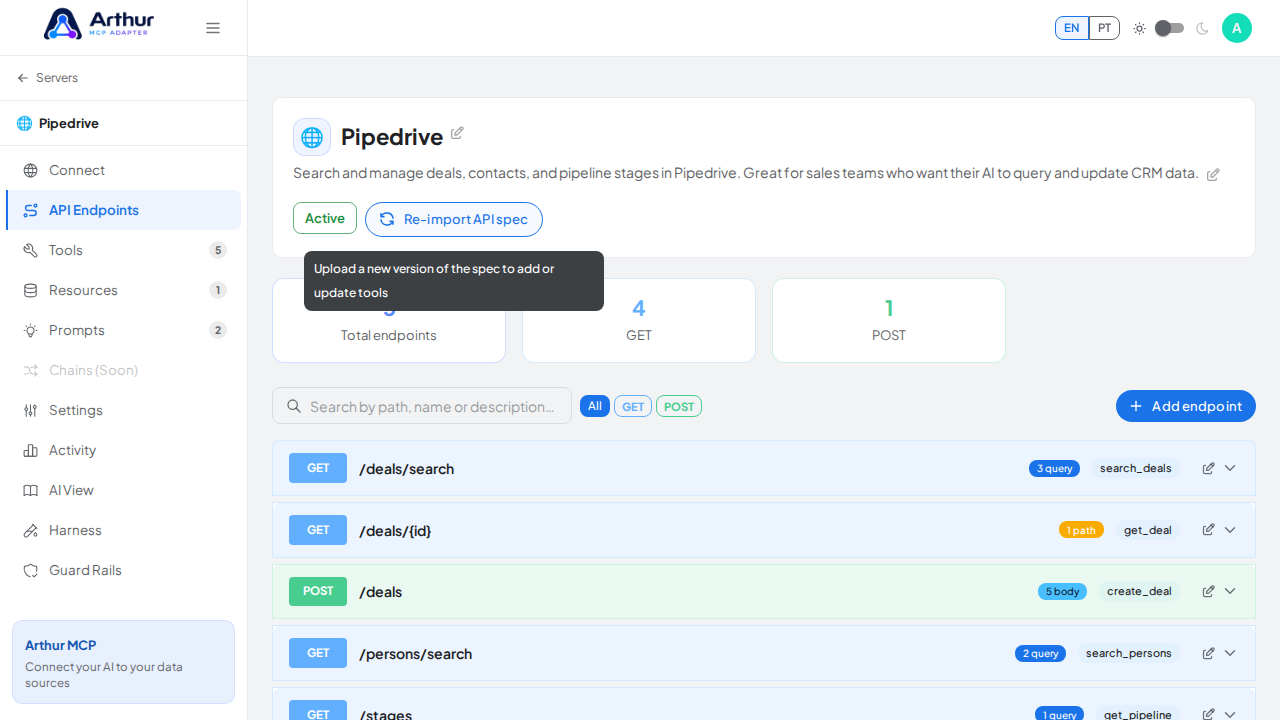Click the get_deal tool tag

pyautogui.click(x=1148, y=530)
